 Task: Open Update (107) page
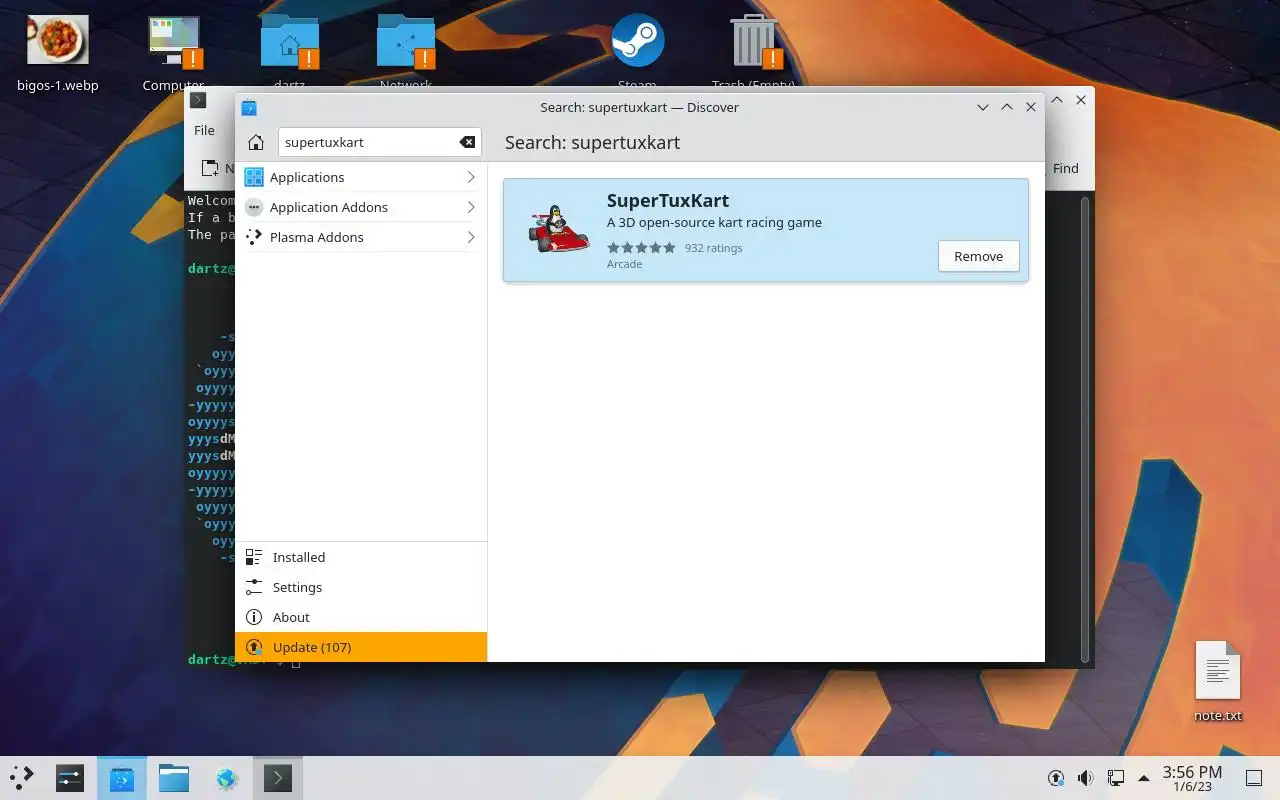pos(361,647)
